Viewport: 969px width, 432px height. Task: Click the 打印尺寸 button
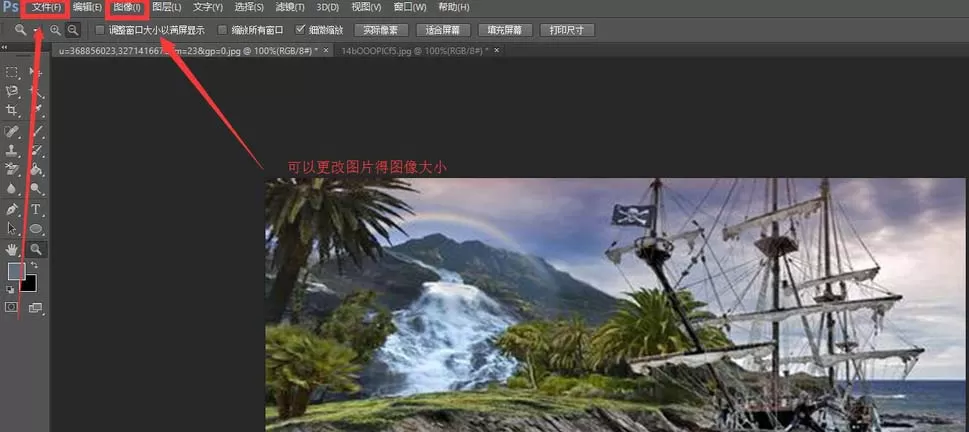pyautogui.click(x=567, y=30)
